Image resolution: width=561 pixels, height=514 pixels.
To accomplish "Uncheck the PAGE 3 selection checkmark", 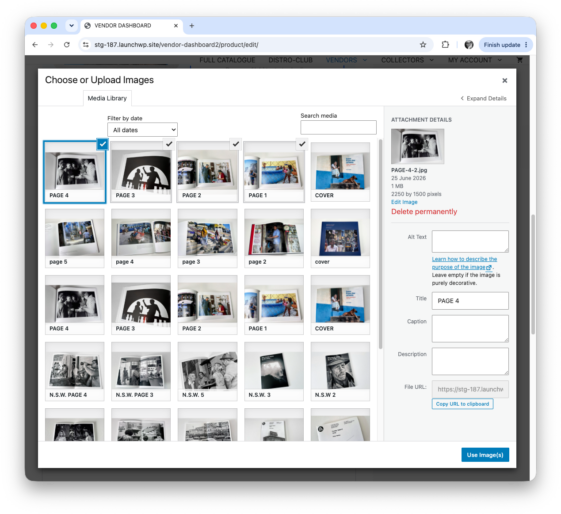I will pos(169,144).
